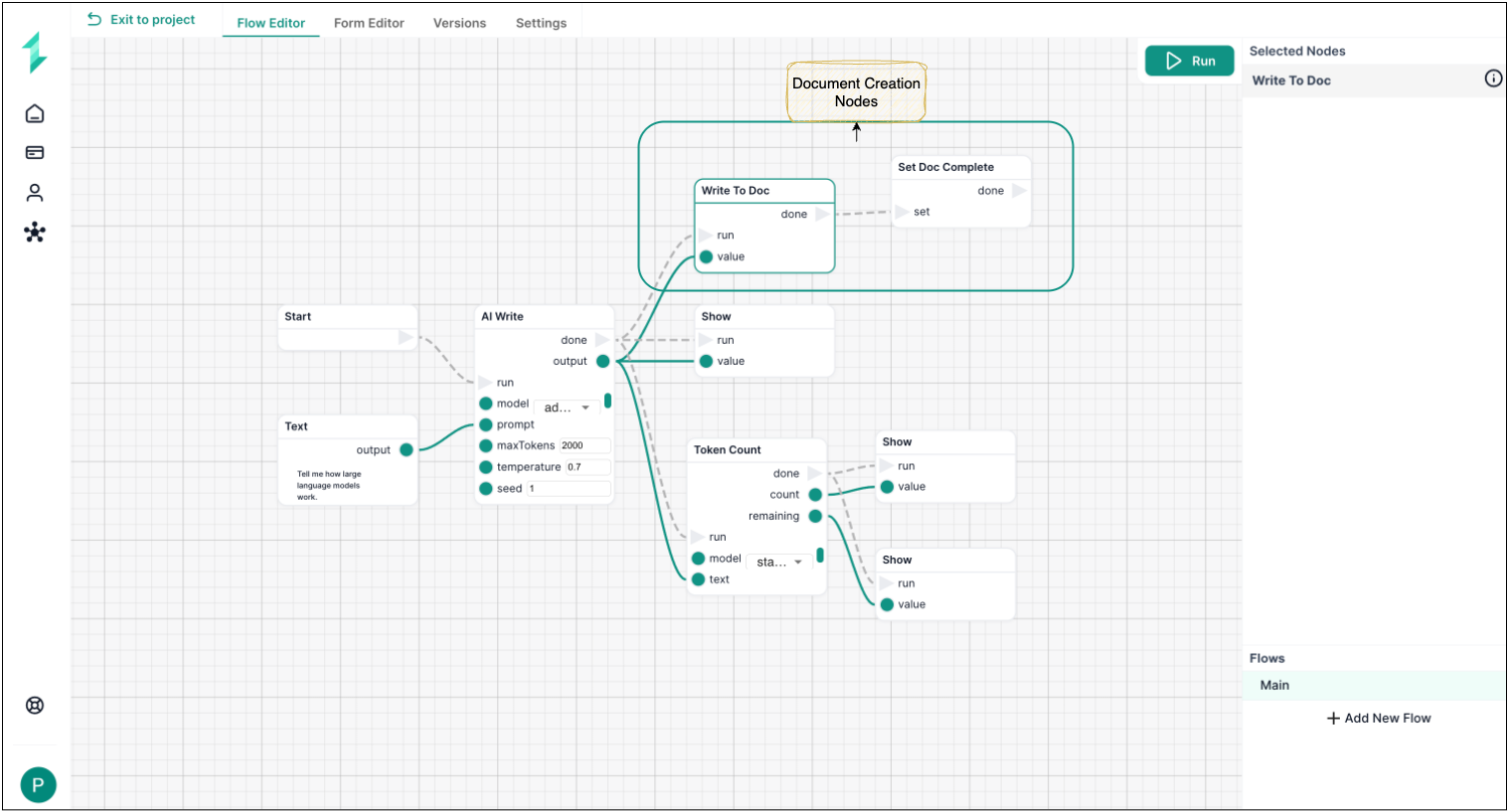Open the Settings tab
Screen dimensions: 1508x812
pyautogui.click(x=541, y=23)
